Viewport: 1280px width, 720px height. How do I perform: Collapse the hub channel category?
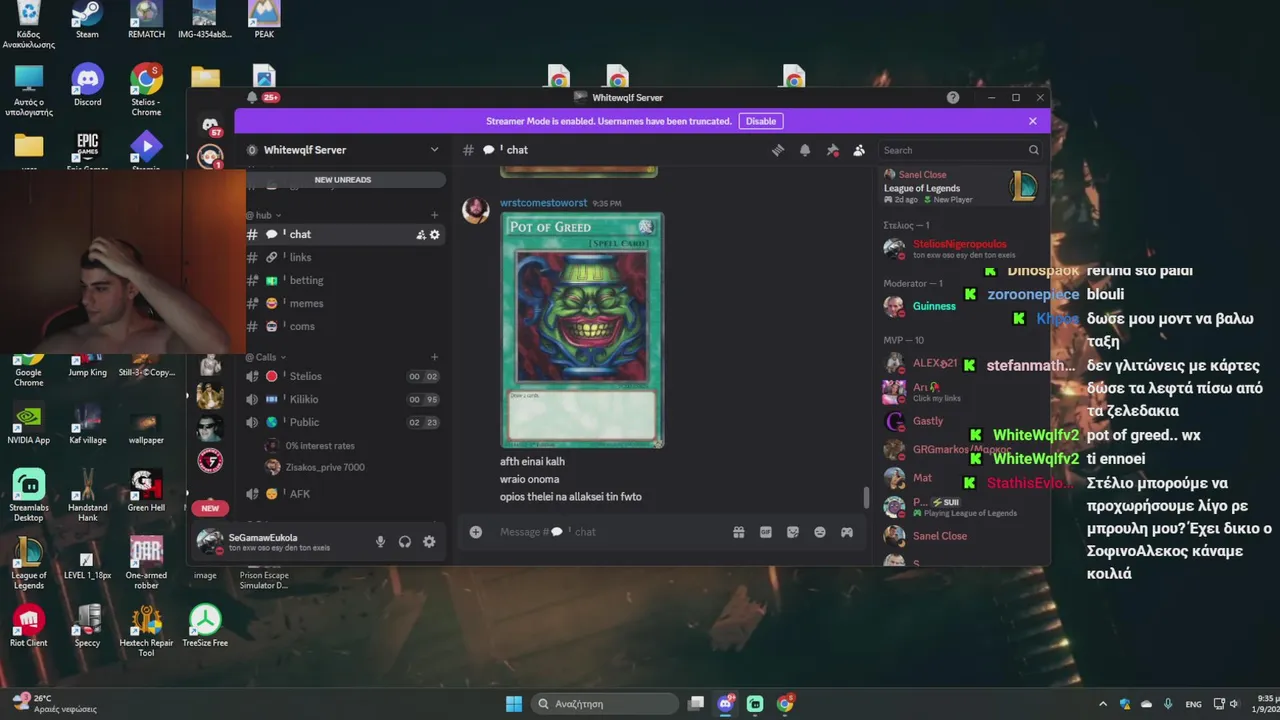point(264,215)
